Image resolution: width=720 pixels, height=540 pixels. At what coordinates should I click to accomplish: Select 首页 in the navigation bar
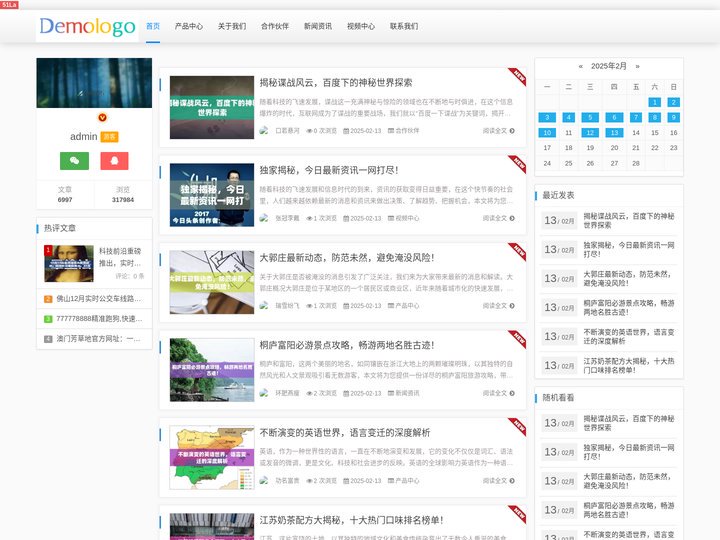[153, 26]
